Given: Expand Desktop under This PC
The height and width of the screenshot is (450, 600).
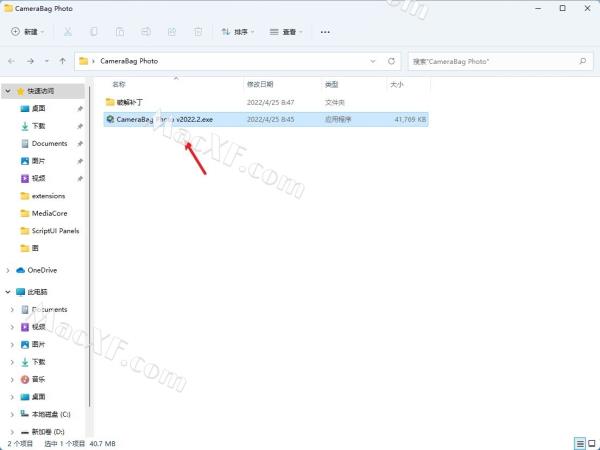Looking at the screenshot, I should pos(12,397).
